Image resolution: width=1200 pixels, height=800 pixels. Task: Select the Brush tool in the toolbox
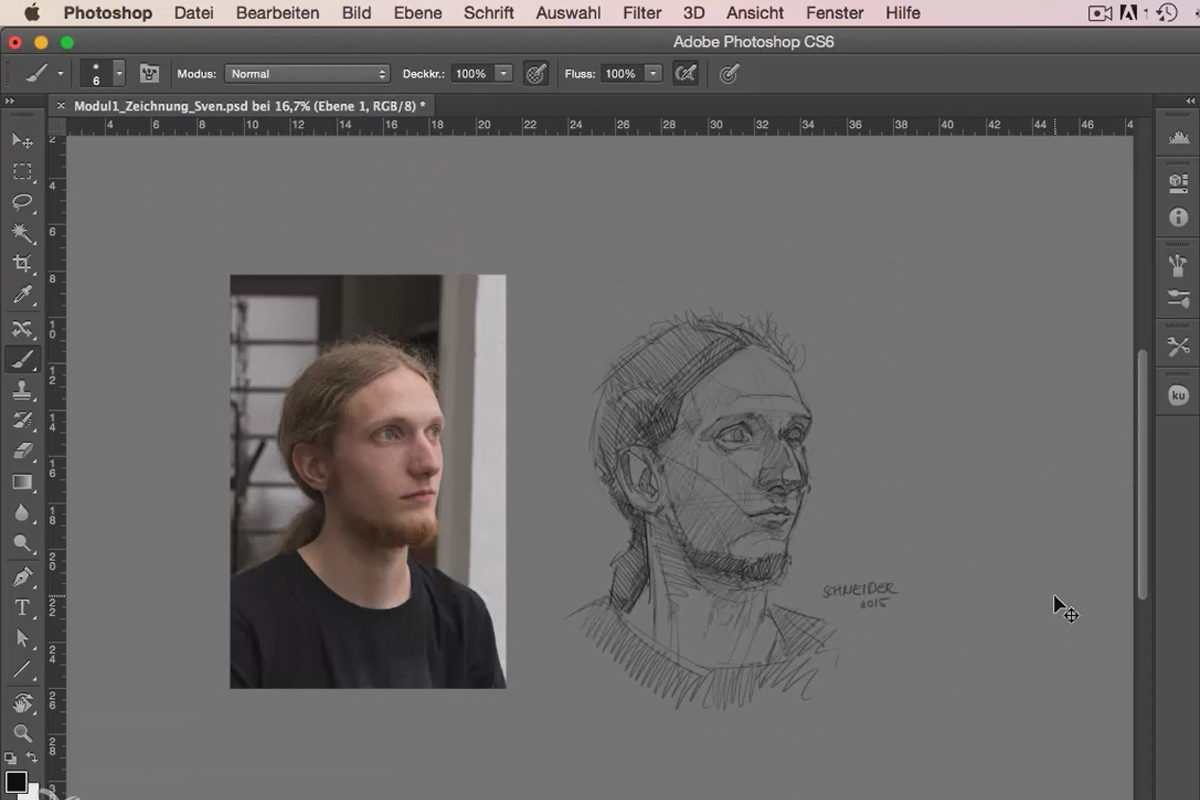pyautogui.click(x=22, y=359)
